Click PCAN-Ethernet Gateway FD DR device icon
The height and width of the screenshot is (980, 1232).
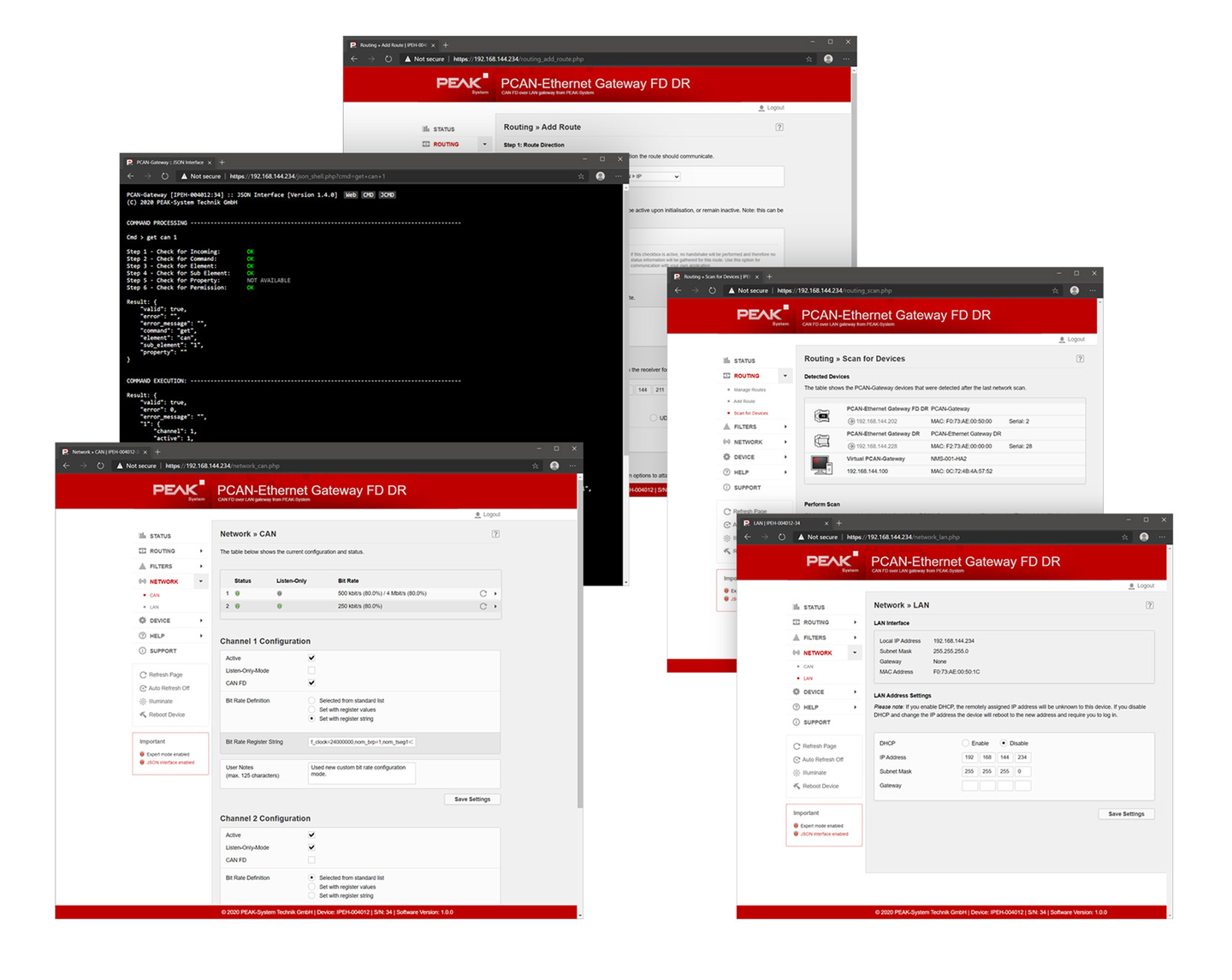point(821,416)
